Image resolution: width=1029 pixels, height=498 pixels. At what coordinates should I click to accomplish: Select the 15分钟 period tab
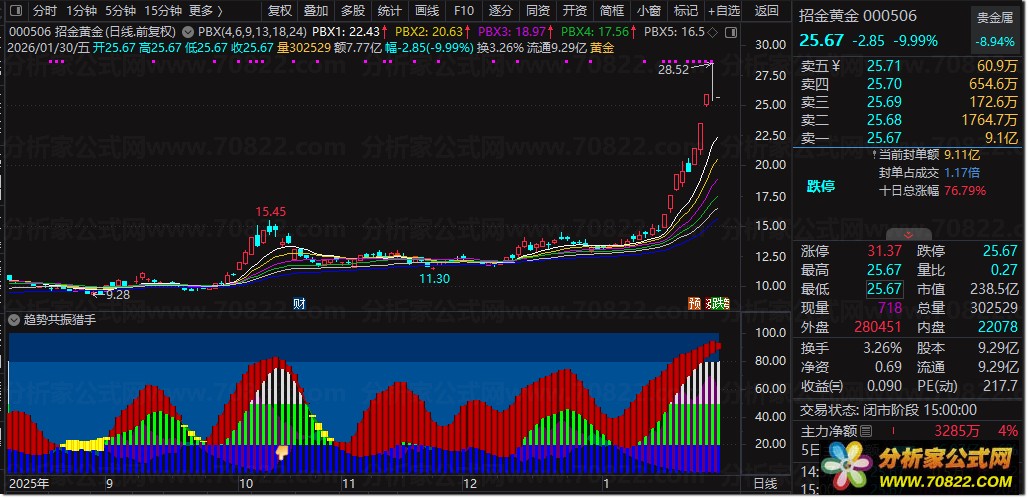[x=162, y=11]
